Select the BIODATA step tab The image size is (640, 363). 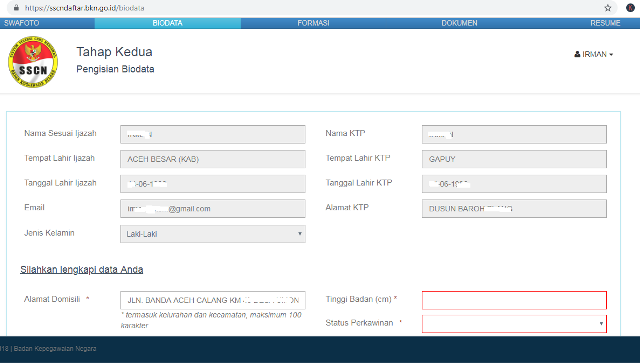pyautogui.click(x=168, y=23)
